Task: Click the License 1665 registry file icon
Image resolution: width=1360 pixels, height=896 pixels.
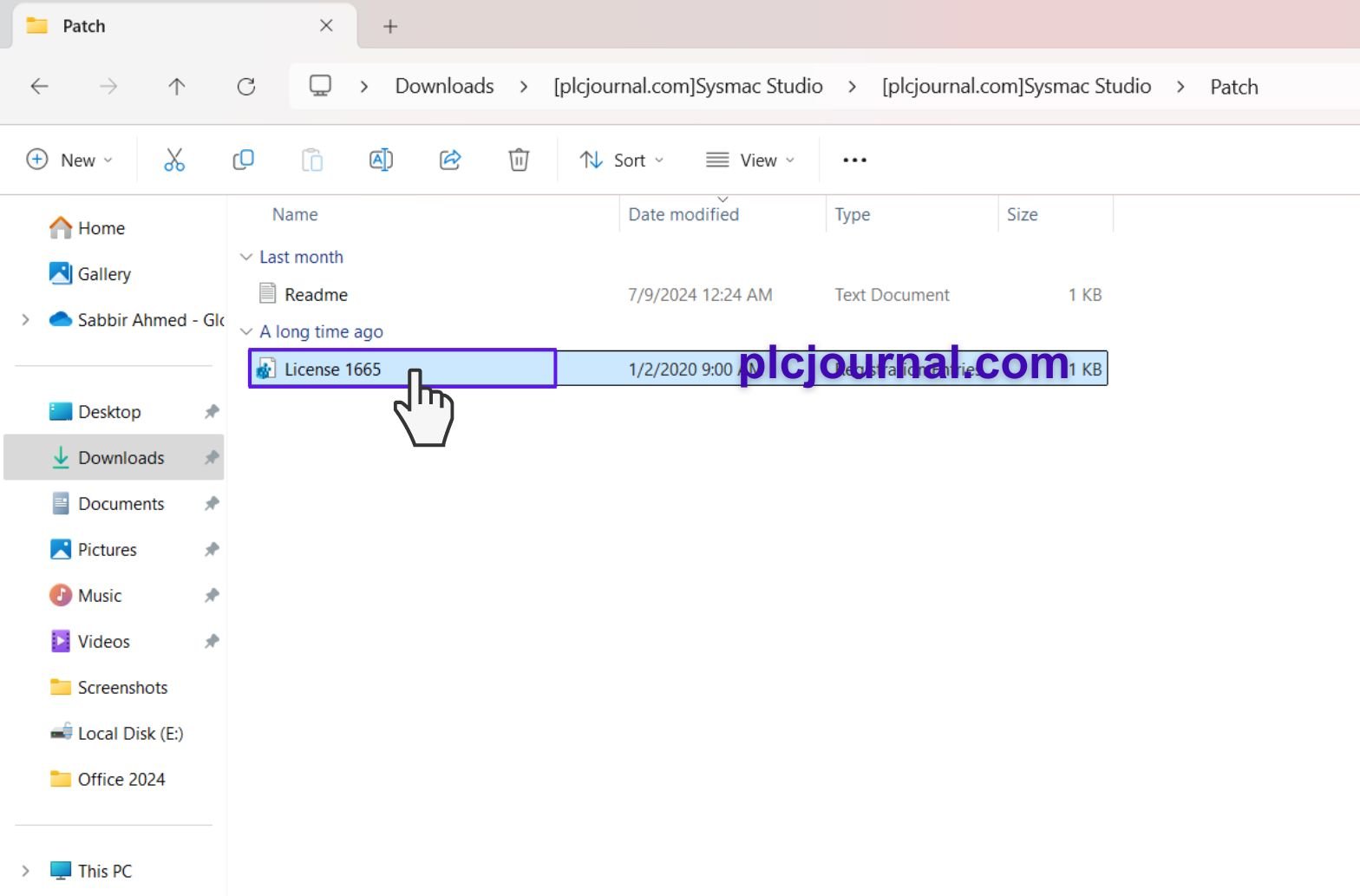Action: (x=265, y=369)
